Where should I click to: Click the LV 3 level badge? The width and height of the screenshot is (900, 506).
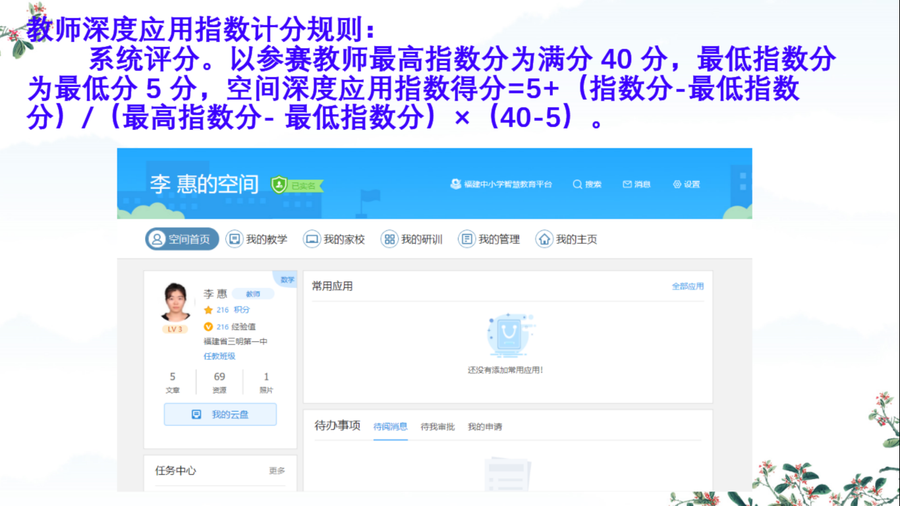pyautogui.click(x=175, y=329)
